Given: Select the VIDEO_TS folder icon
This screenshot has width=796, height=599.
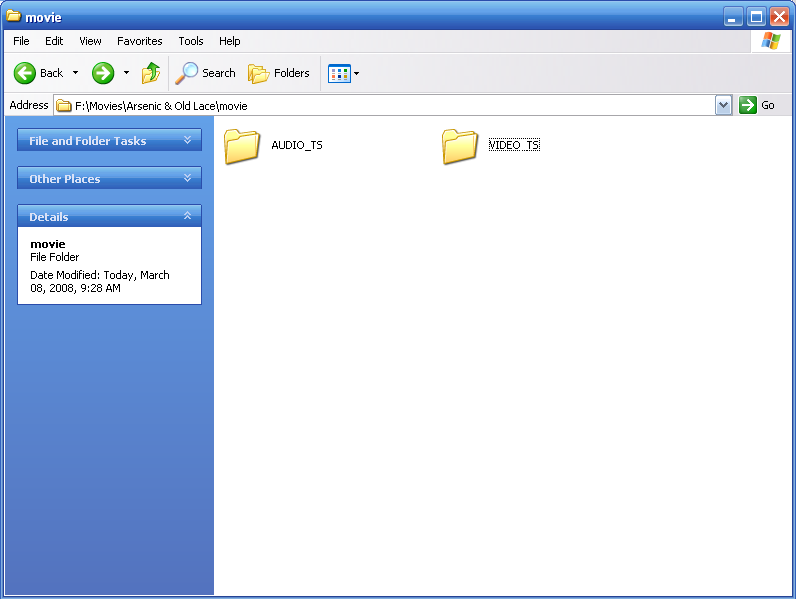Looking at the screenshot, I should (x=459, y=146).
